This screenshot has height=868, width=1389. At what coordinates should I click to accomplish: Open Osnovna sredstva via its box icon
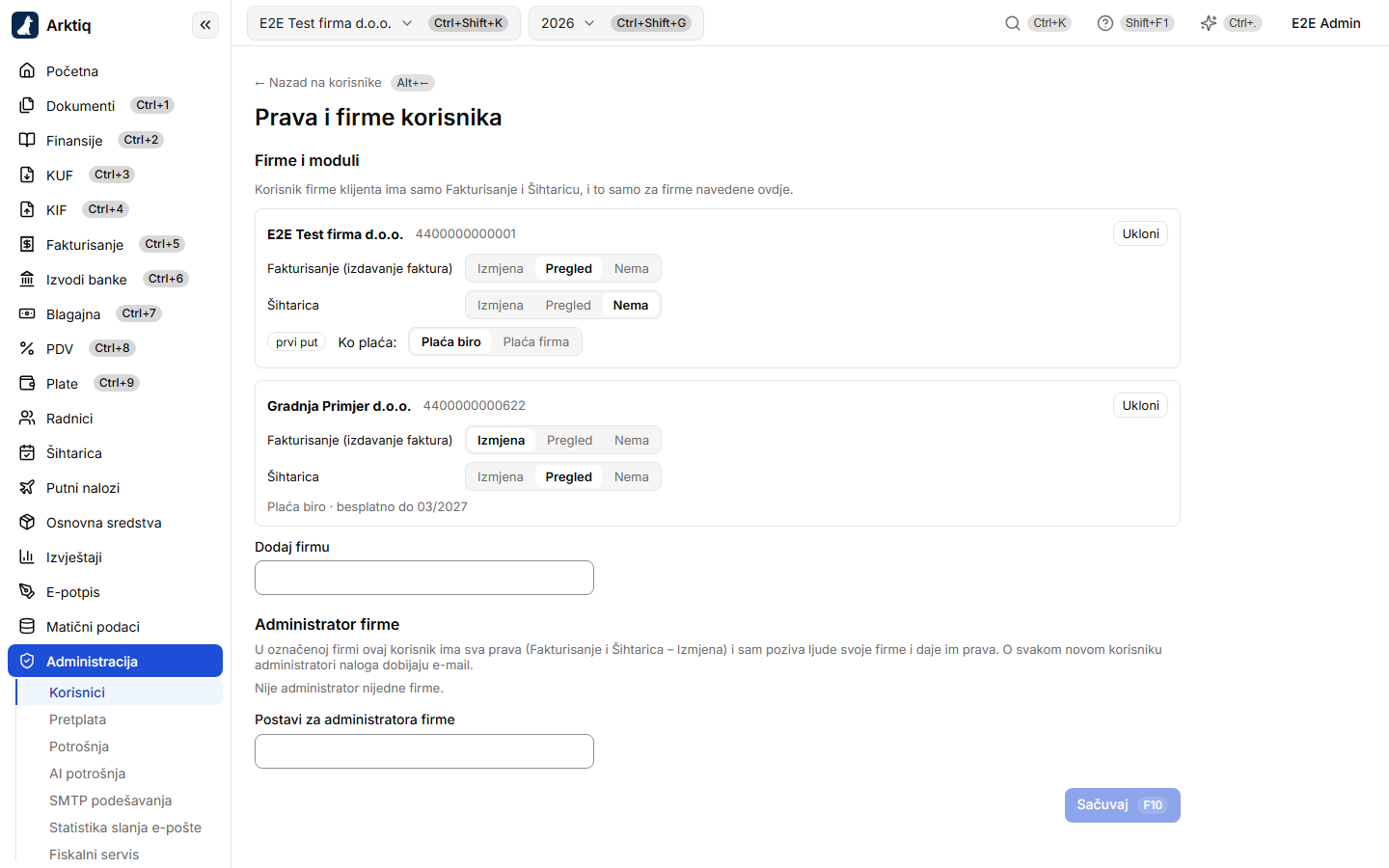27,522
